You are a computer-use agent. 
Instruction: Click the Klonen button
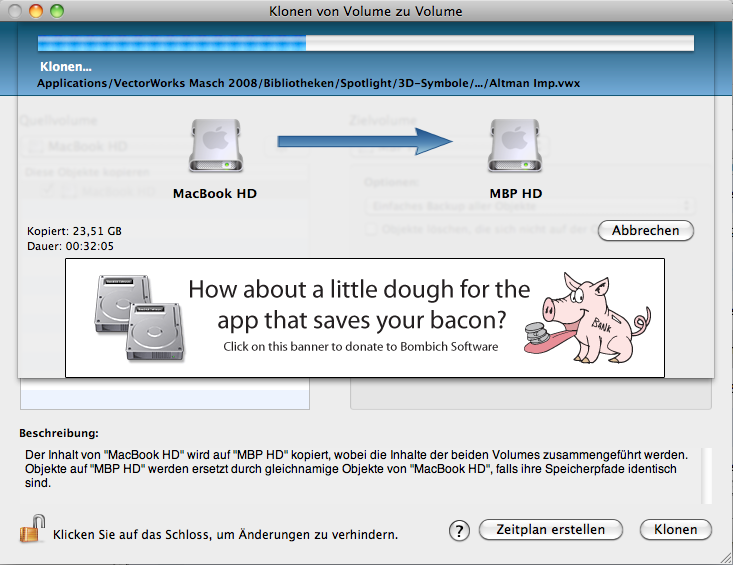(676, 529)
